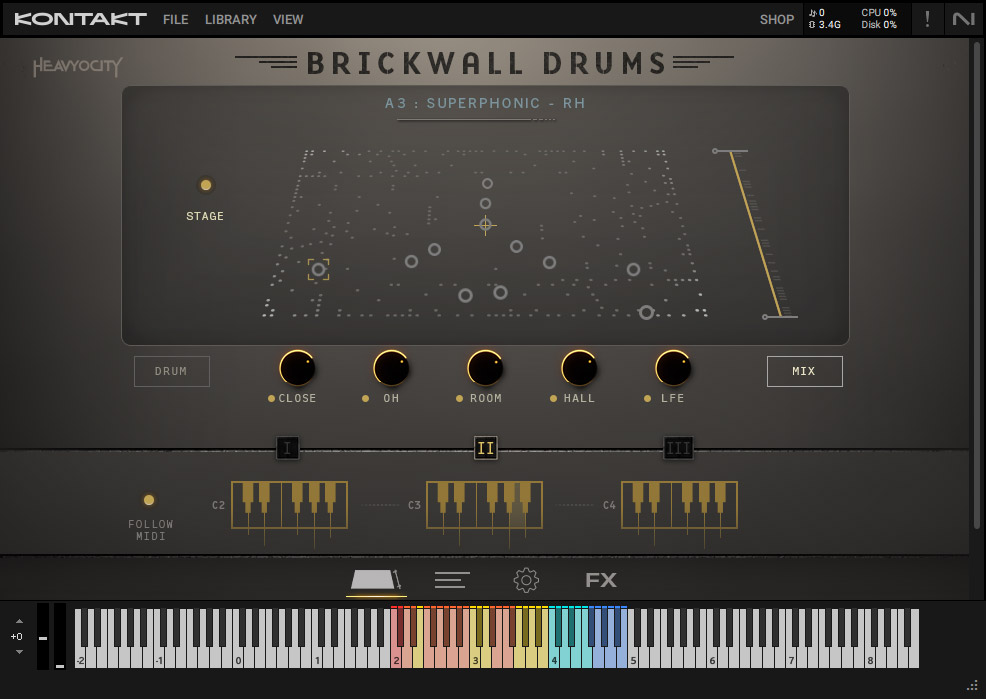Image resolution: width=986 pixels, height=699 pixels.
Task: Select the bottom-right drum circle on stage
Action: [x=646, y=312]
